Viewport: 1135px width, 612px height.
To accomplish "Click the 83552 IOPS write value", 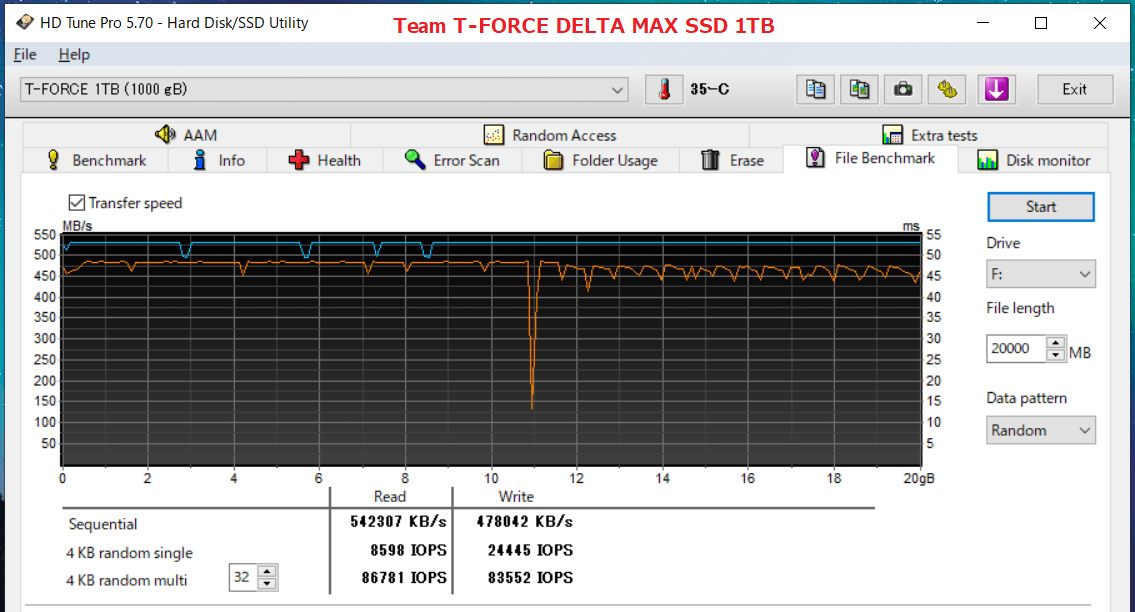I will [530, 577].
